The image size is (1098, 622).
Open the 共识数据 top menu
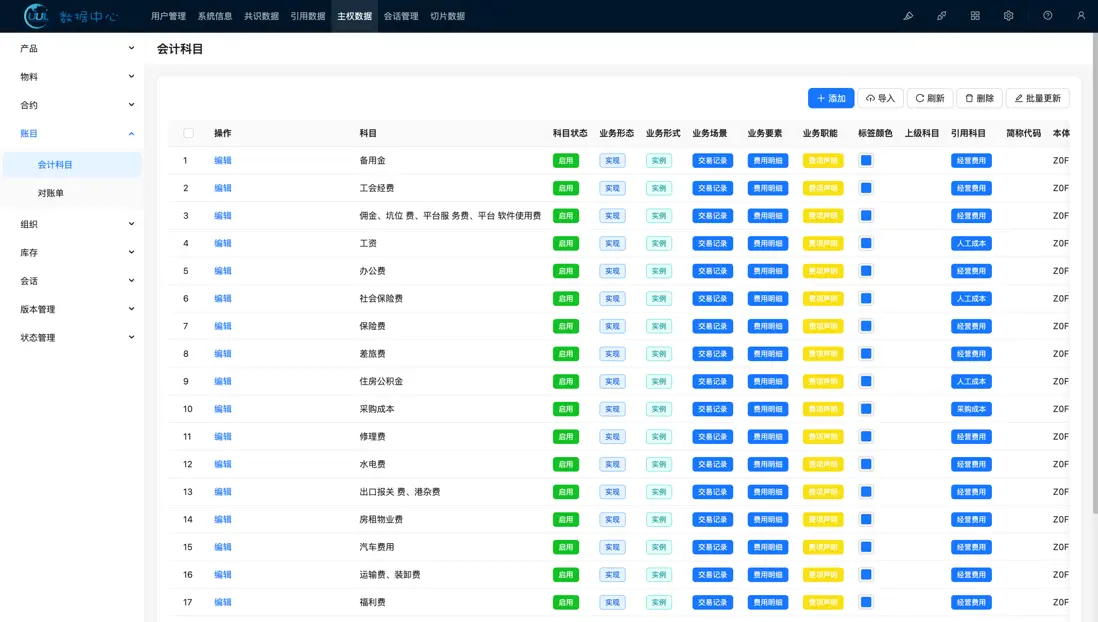(x=261, y=16)
